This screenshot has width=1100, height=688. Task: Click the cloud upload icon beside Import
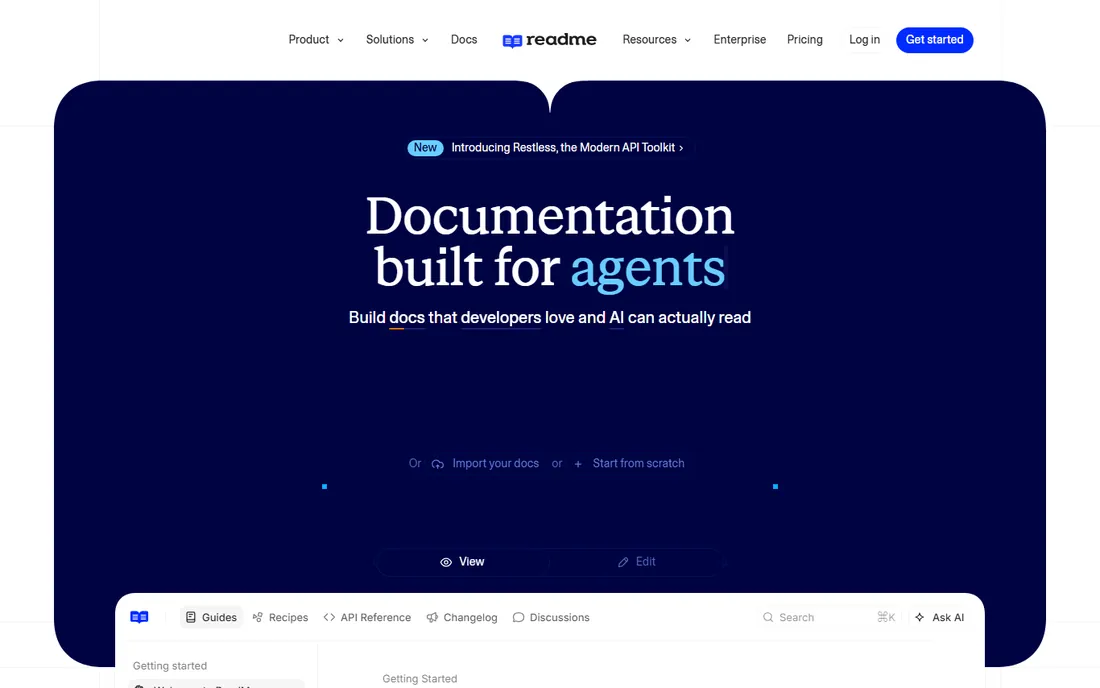point(438,464)
